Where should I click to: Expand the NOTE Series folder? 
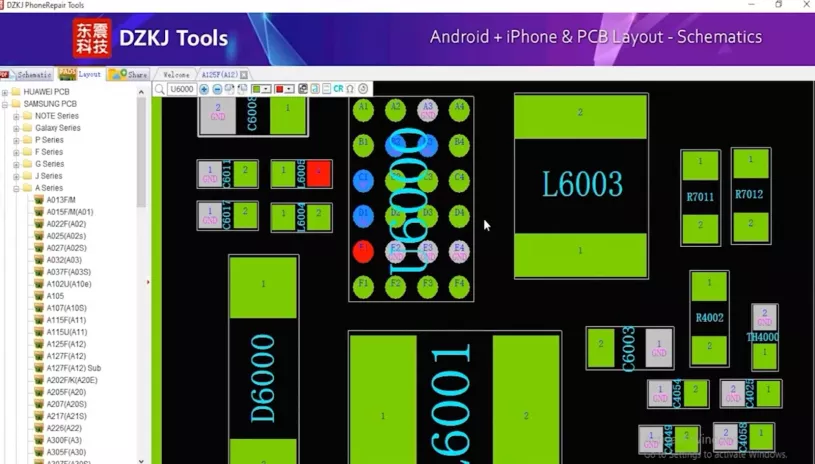16,116
